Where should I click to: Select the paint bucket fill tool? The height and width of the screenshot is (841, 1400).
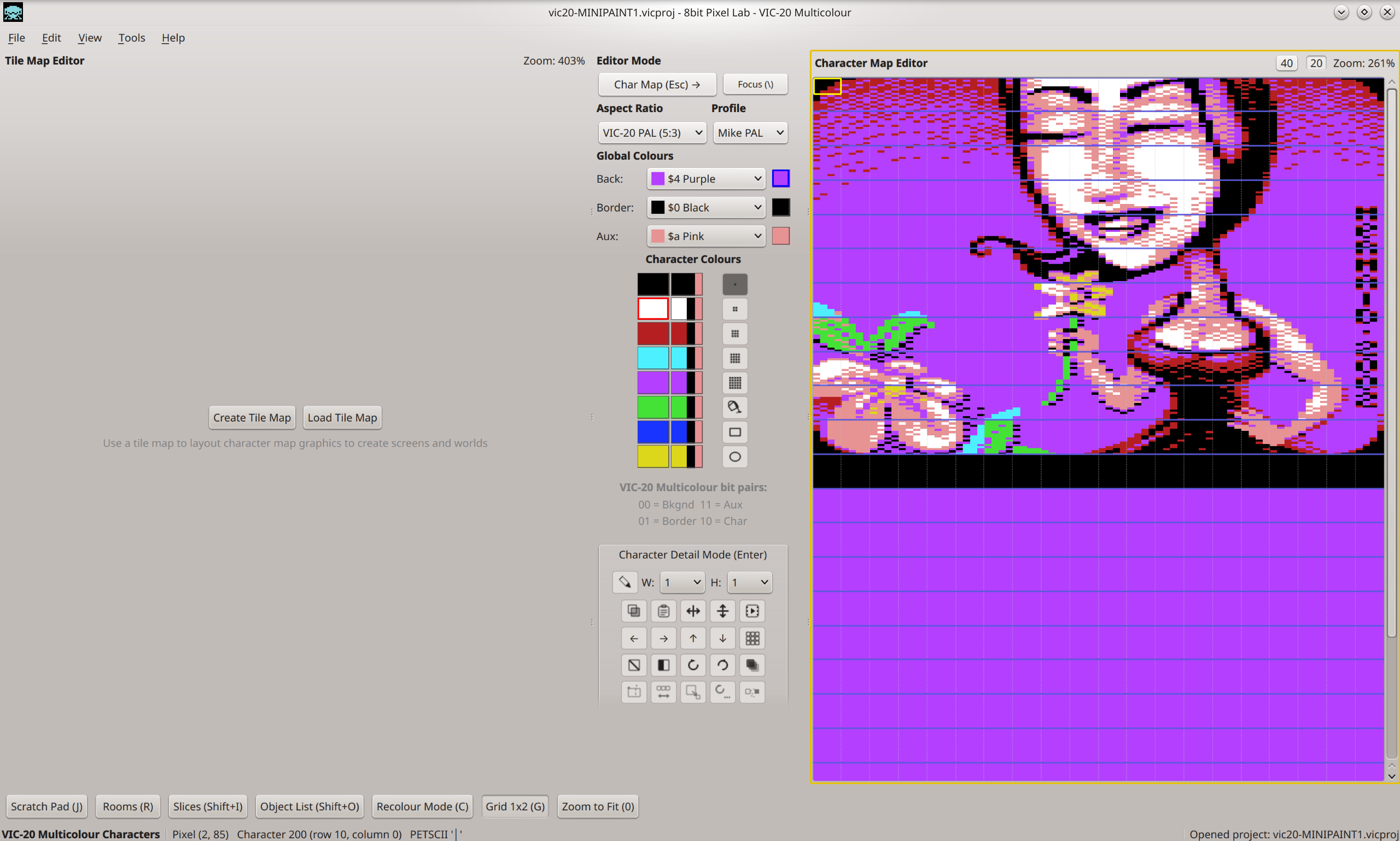pos(734,407)
